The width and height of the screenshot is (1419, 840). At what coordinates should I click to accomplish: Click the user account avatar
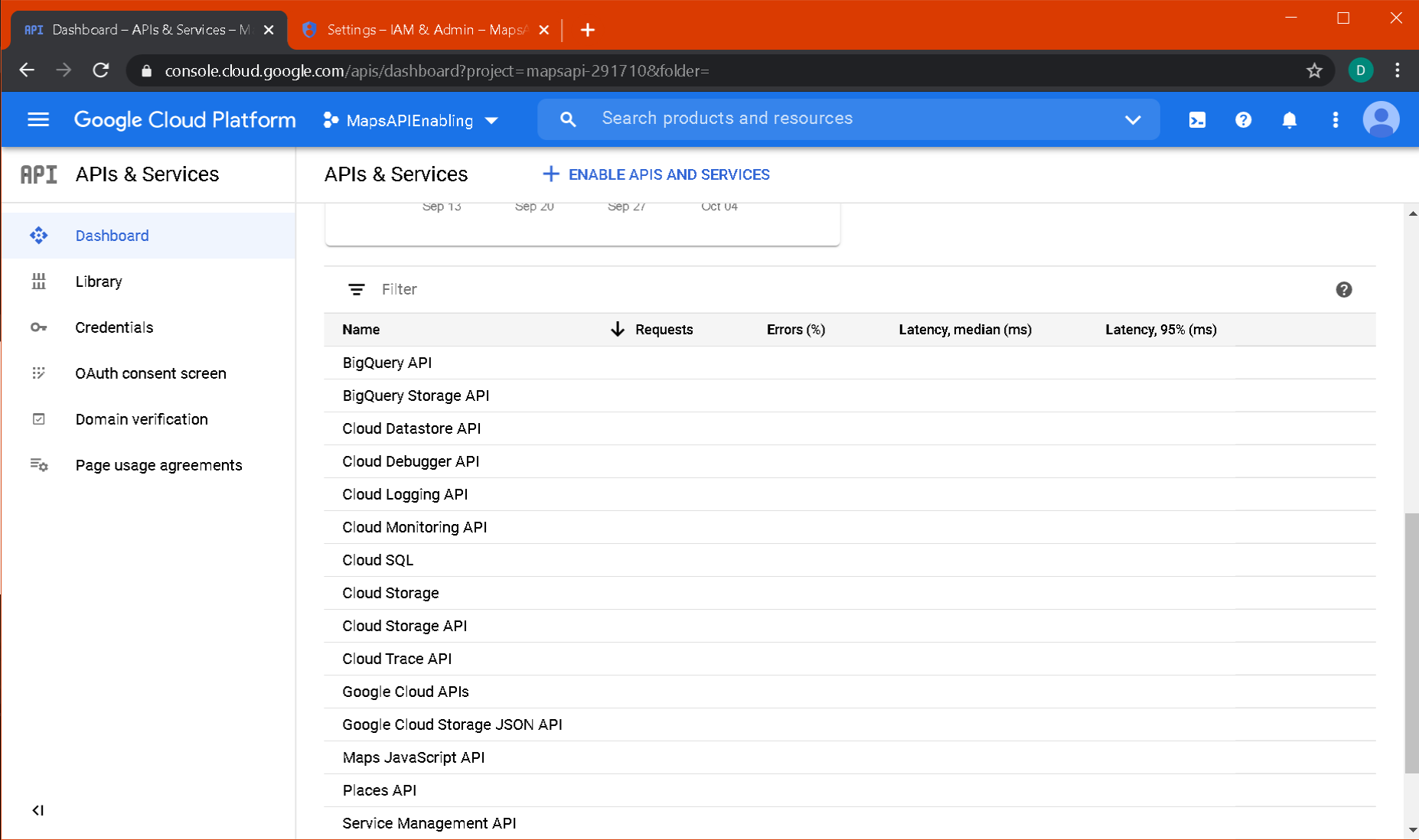pos(1380,119)
